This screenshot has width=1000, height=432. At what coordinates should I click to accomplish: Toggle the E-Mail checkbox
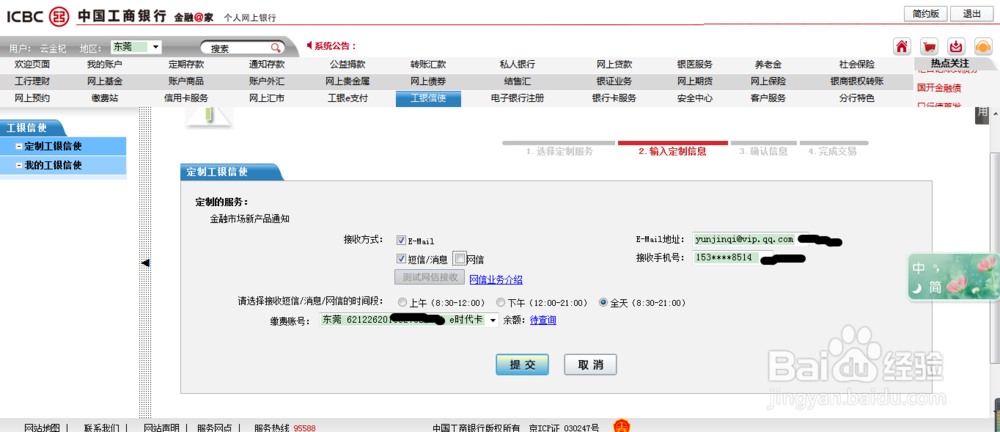401,241
